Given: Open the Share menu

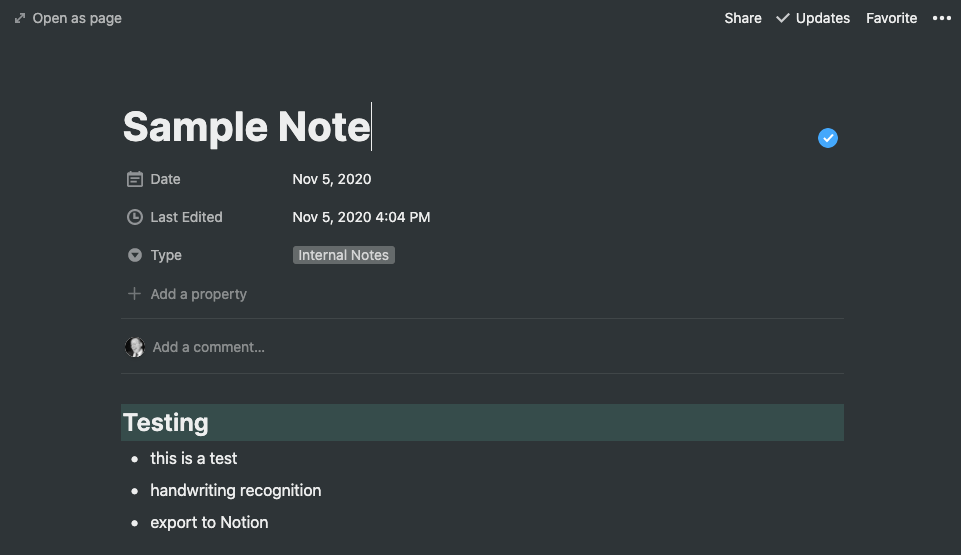Looking at the screenshot, I should point(743,18).
